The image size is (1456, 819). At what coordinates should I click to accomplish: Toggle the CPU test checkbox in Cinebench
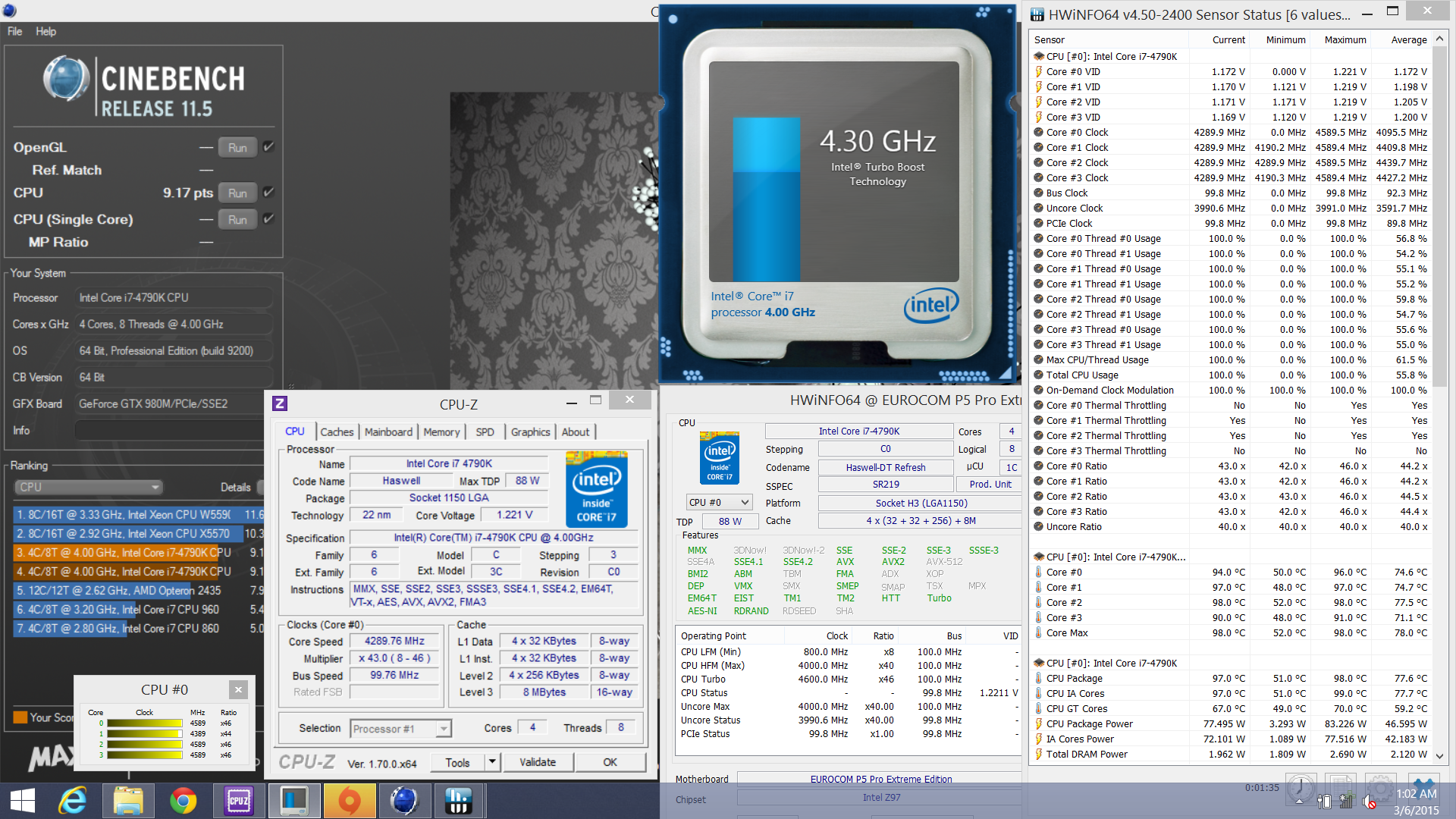pyautogui.click(x=268, y=193)
